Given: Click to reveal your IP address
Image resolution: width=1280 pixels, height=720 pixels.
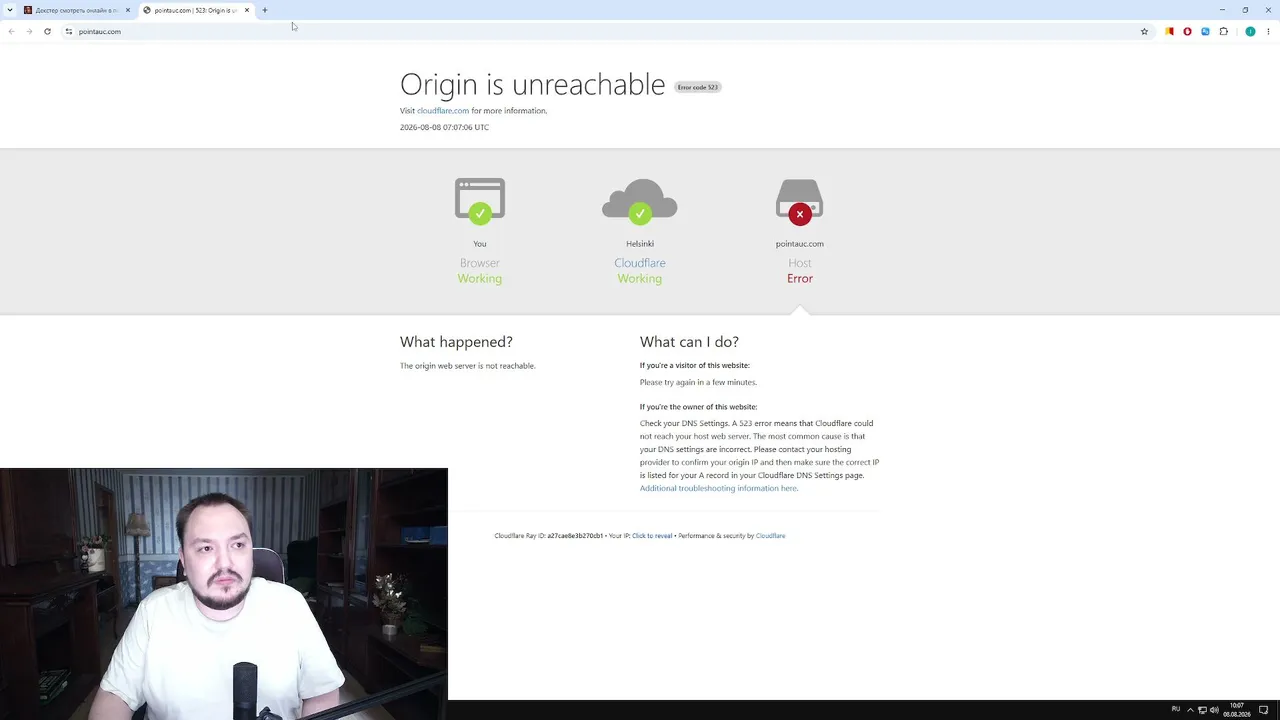Looking at the screenshot, I should point(652,536).
